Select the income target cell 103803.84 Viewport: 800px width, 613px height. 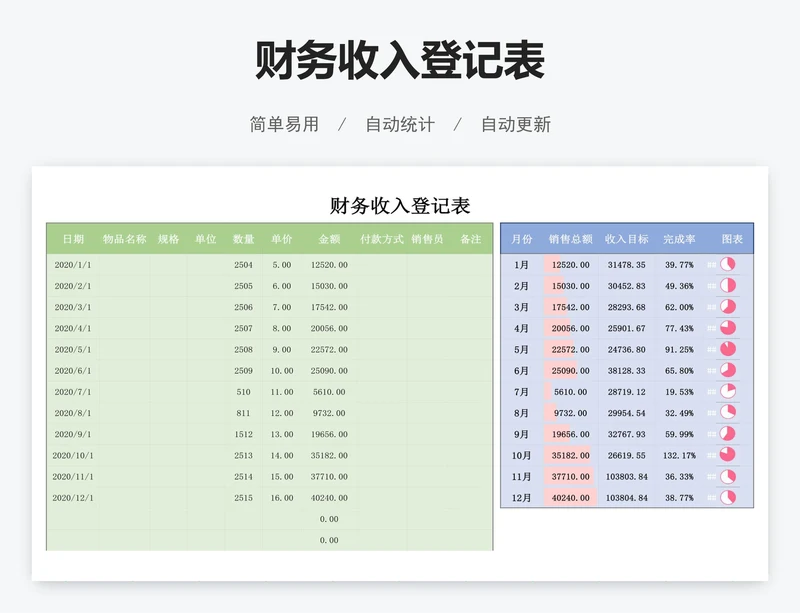tap(627, 476)
